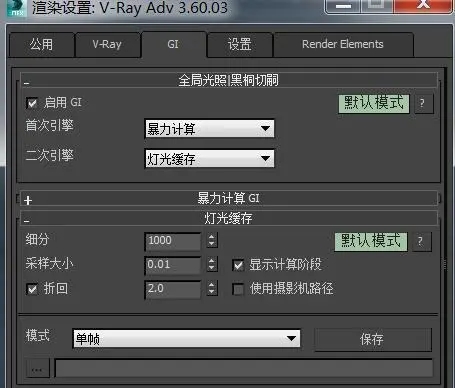Open the 二次引擎 dropdown showing 灯光缓存
The height and width of the screenshot is (388, 455).
point(210,159)
